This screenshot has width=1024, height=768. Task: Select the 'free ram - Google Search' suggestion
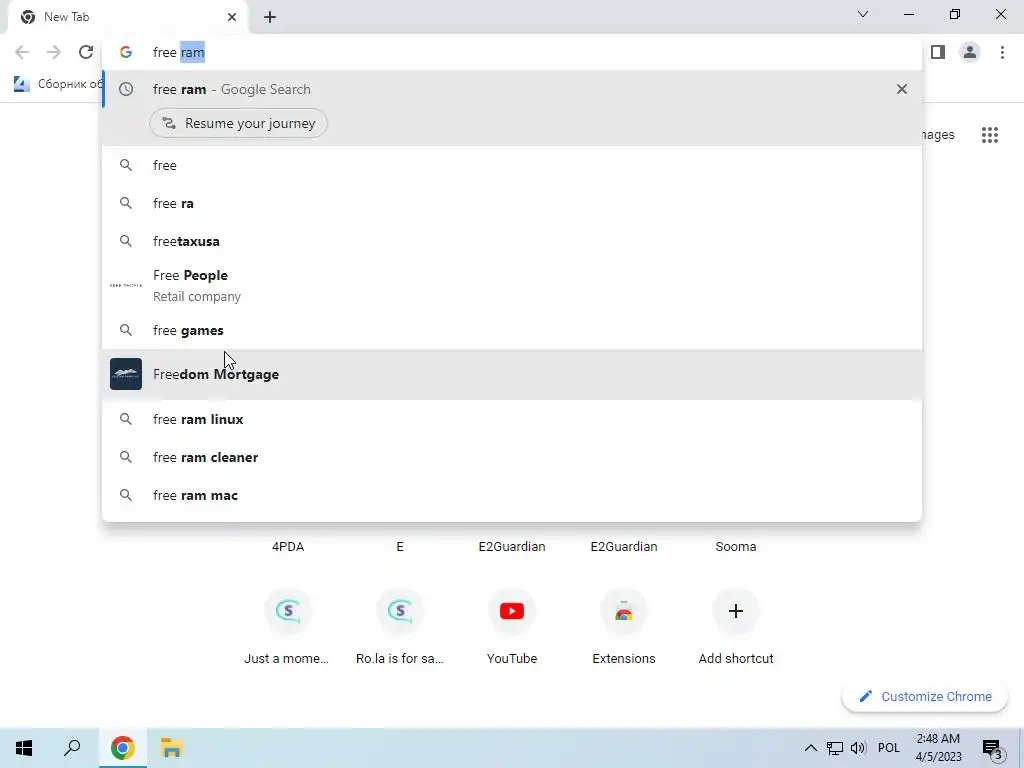click(x=512, y=89)
